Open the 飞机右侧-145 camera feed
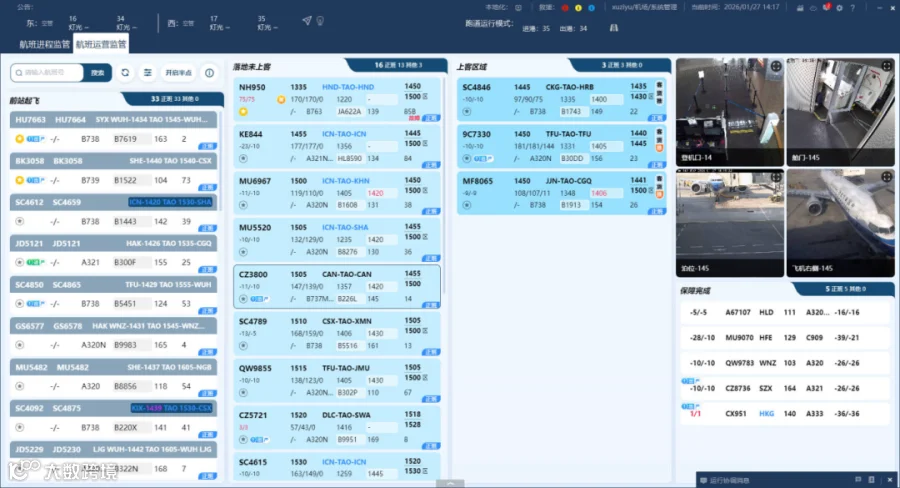900x488 pixels. [x=840, y=223]
